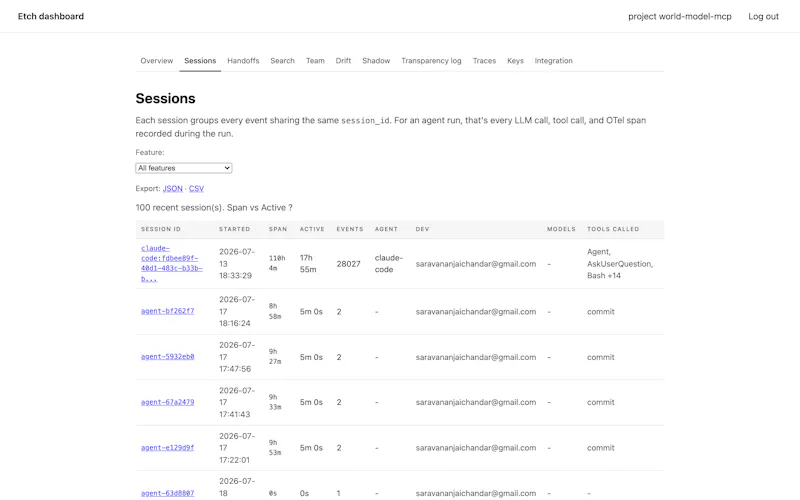Click the SPAN column header

coord(278,229)
